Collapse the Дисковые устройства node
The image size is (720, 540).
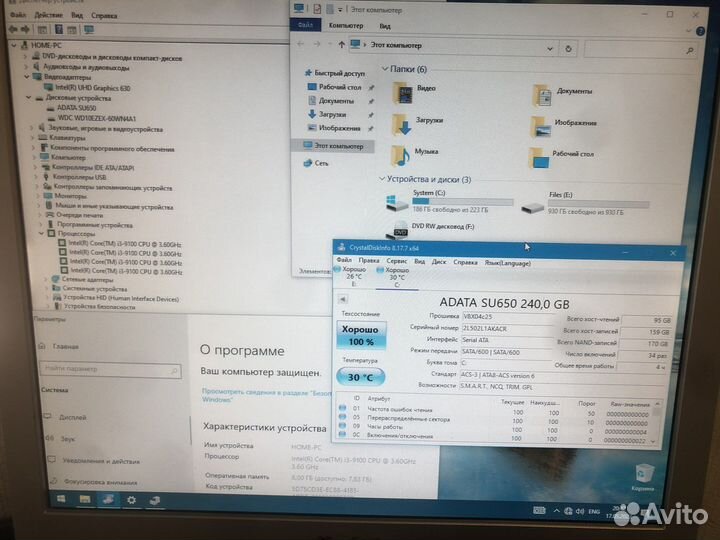point(29,97)
